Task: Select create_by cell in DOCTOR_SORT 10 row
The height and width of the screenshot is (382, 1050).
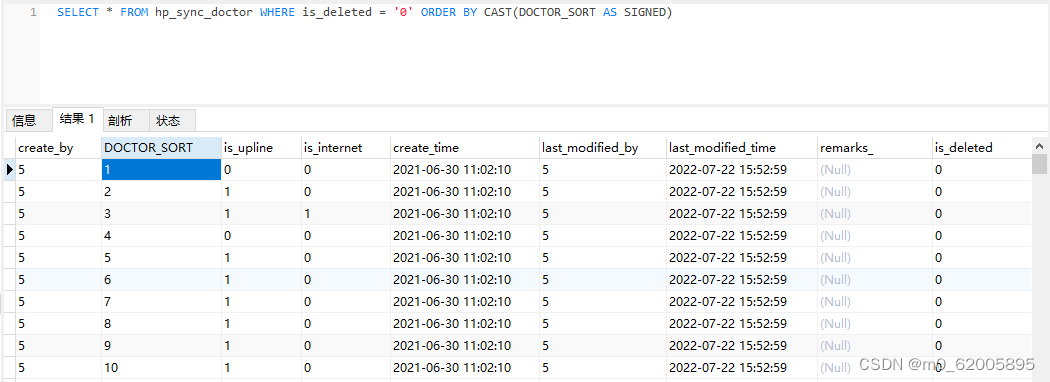Action: coord(58,368)
